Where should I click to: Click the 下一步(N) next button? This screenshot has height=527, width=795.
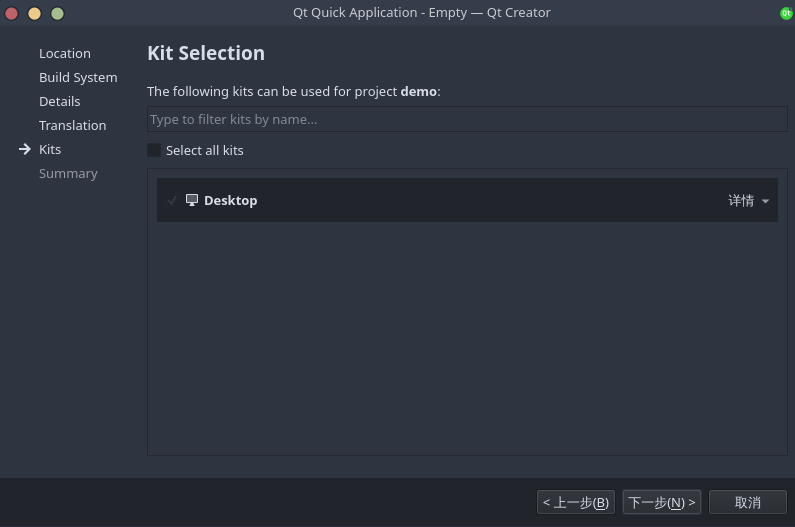click(662, 502)
